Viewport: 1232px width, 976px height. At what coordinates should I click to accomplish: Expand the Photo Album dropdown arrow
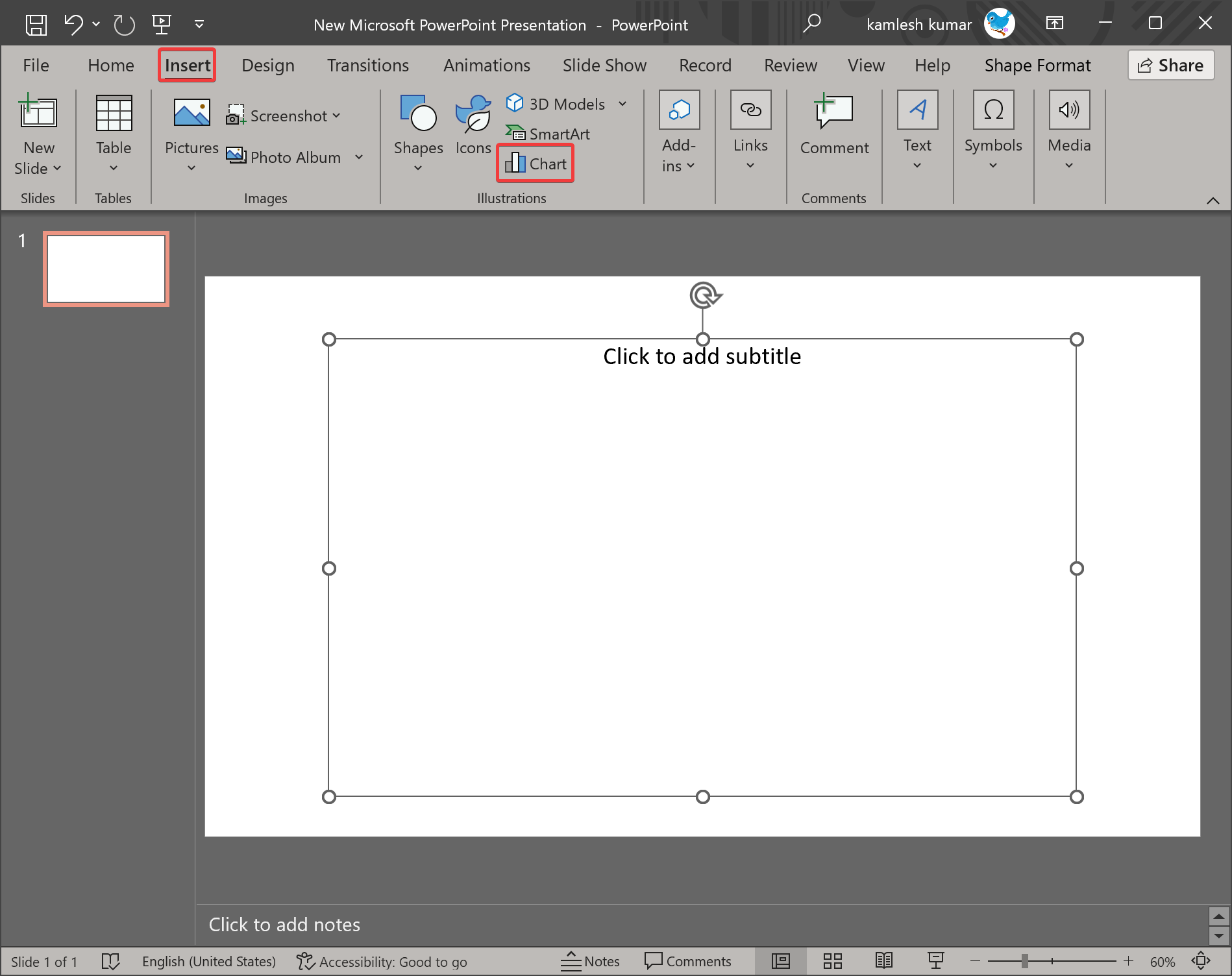tap(359, 157)
